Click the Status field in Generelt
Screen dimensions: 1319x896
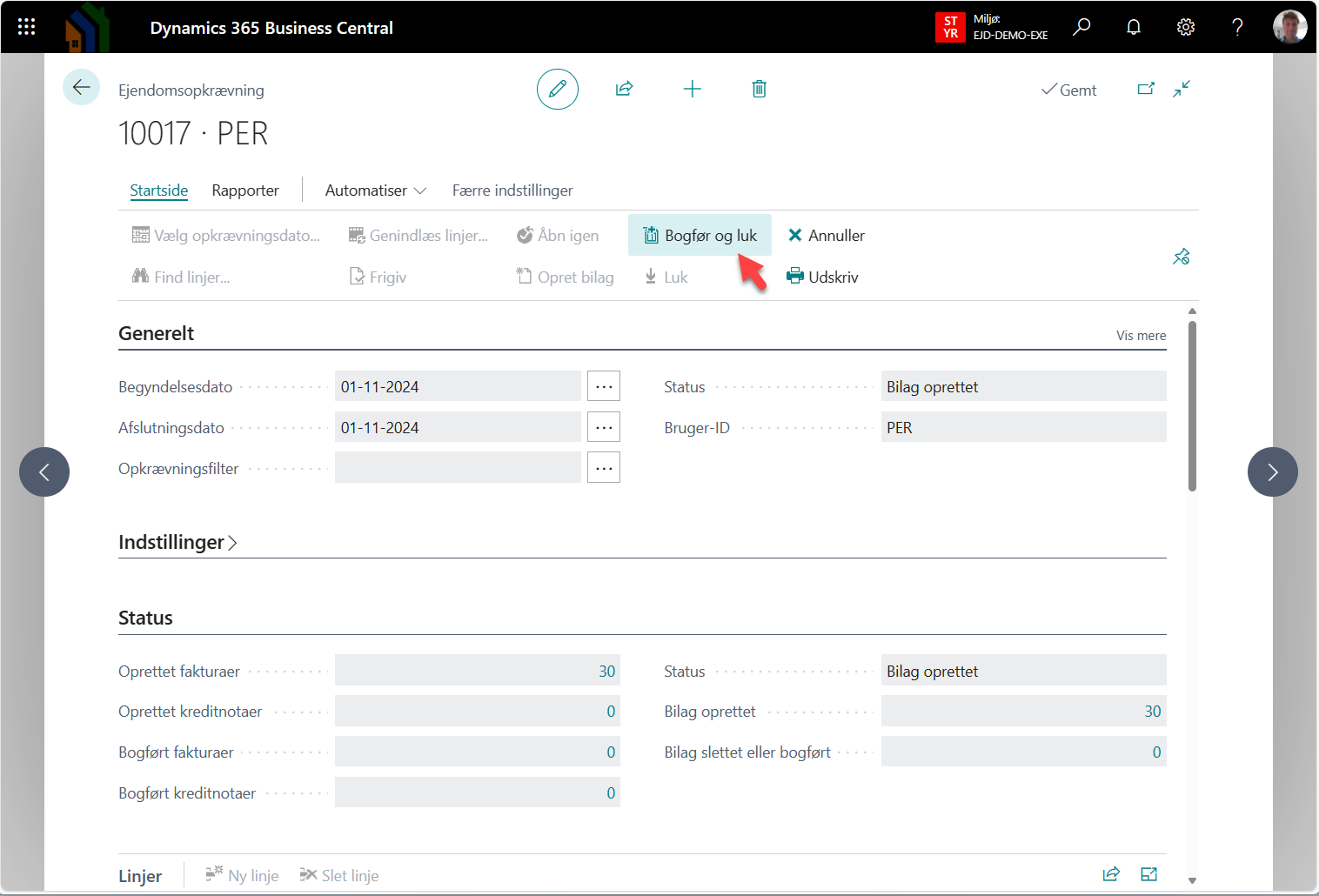point(1023,386)
